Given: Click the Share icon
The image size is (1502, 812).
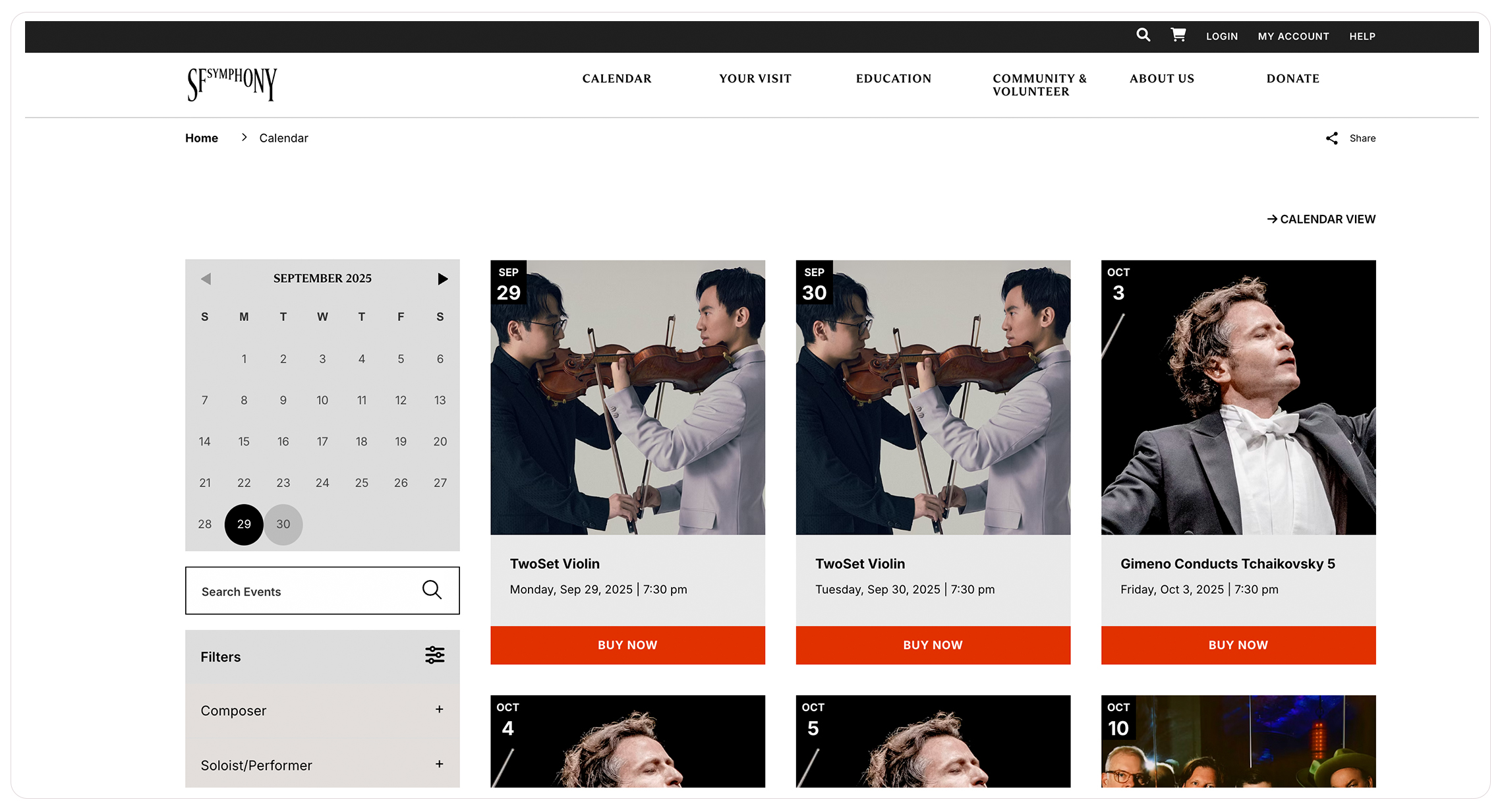Looking at the screenshot, I should tap(1332, 138).
